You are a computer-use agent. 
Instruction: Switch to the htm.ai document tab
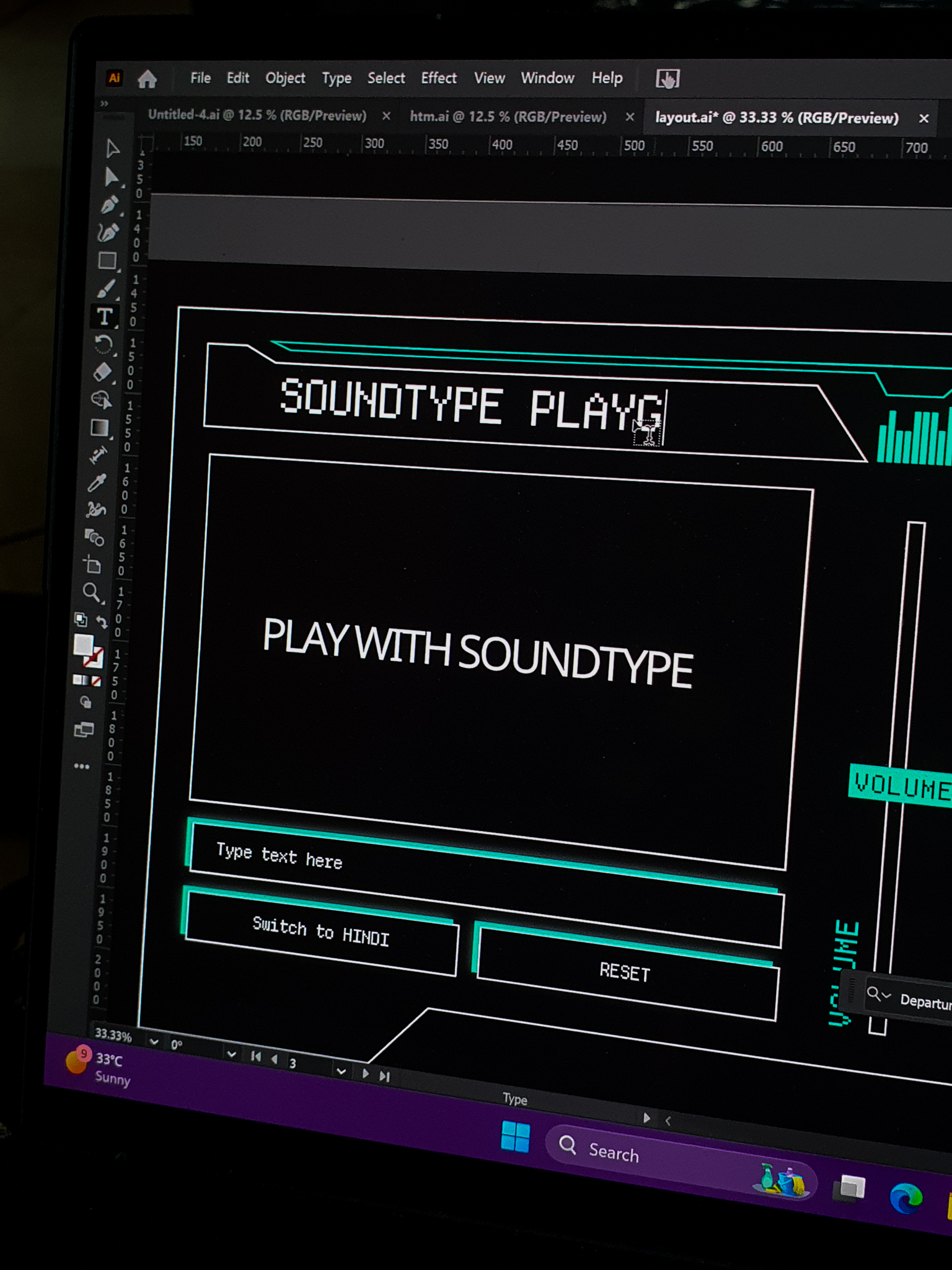click(x=508, y=117)
